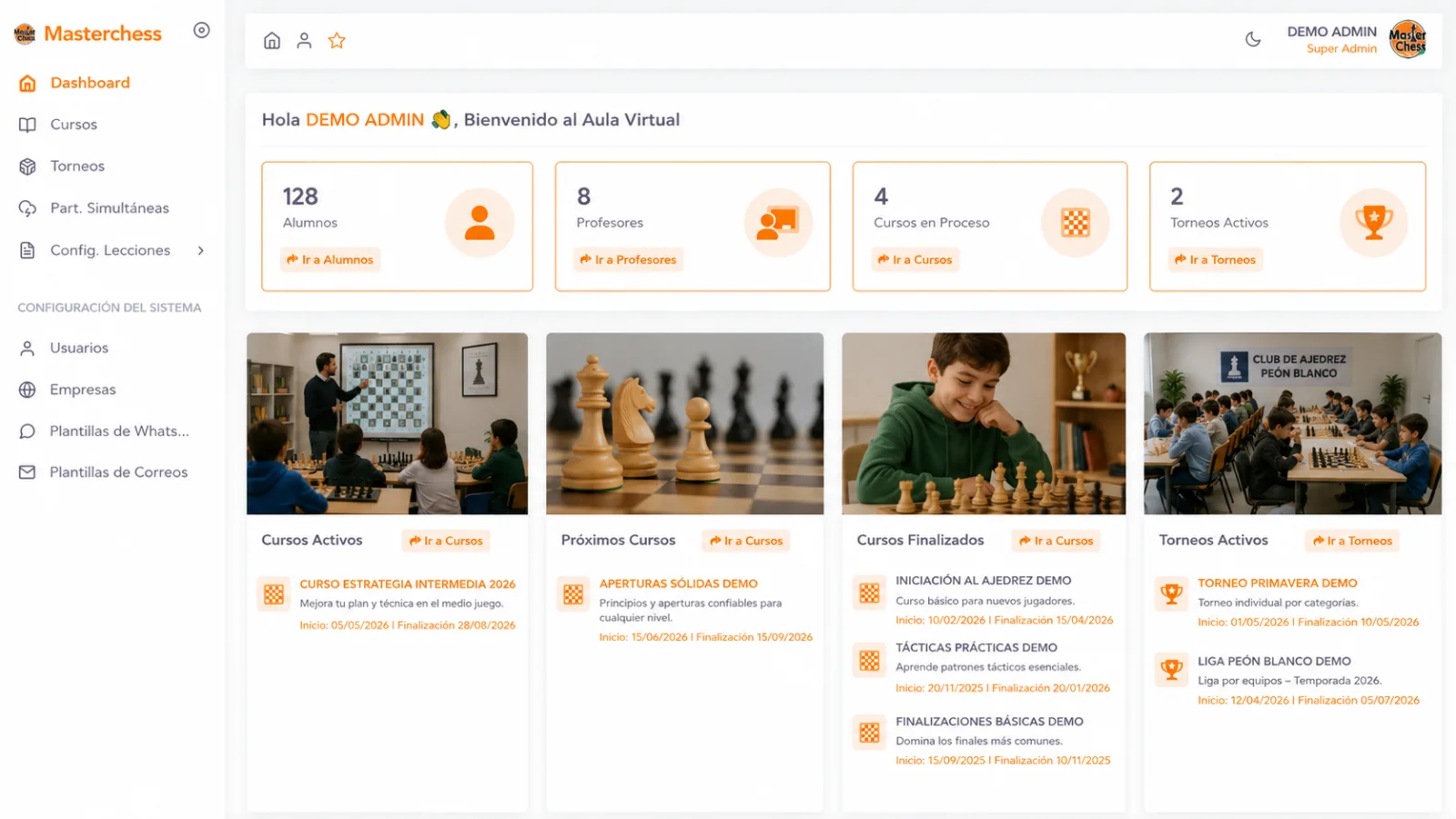Click the Plantillas de Whats... chat icon
This screenshot has height=819, width=1456.
[27, 431]
